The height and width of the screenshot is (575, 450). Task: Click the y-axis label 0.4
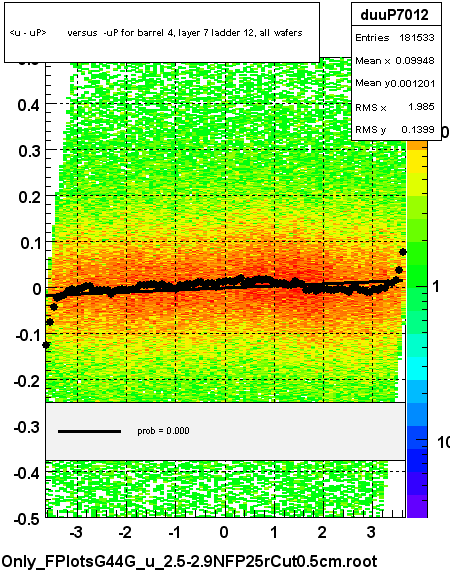(x=29, y=106)
